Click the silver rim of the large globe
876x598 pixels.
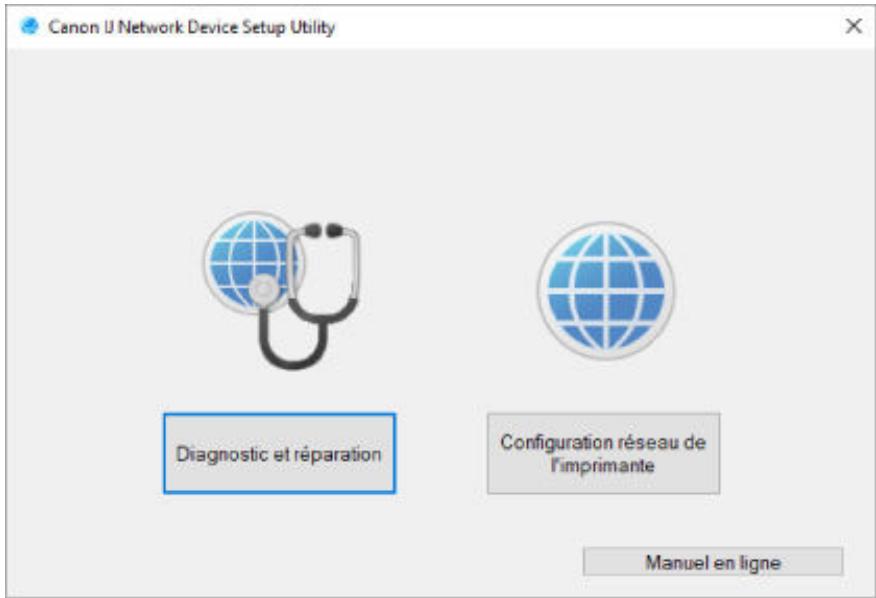click(606, 225)
